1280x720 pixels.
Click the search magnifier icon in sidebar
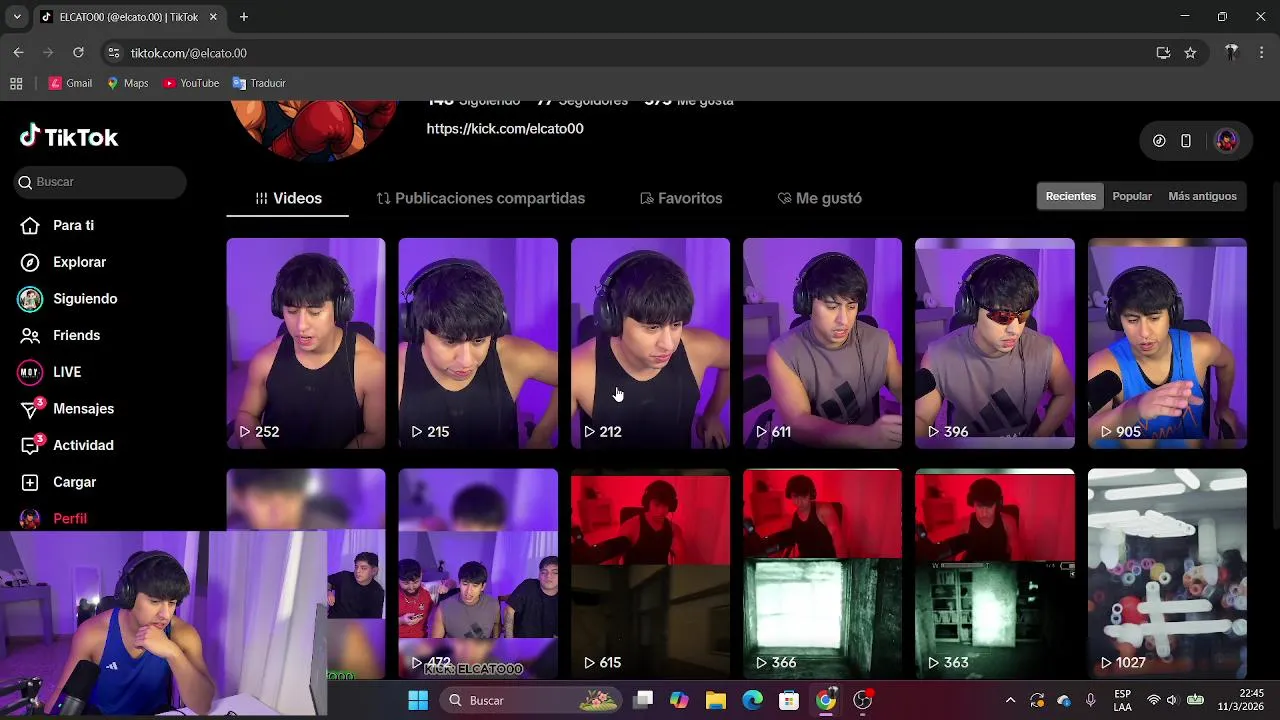25,182
